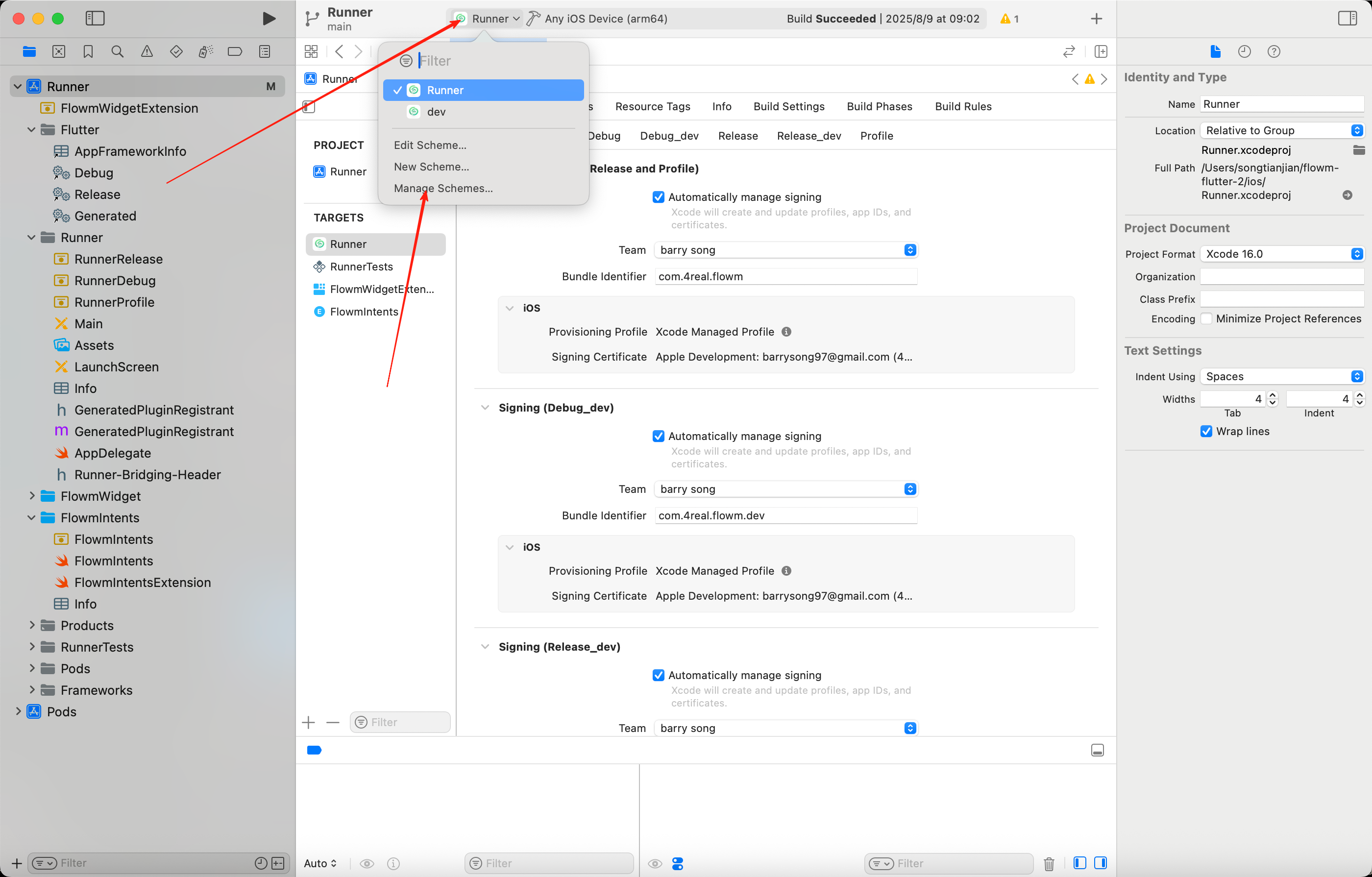Click the Run play button

[x=269, y=19]
